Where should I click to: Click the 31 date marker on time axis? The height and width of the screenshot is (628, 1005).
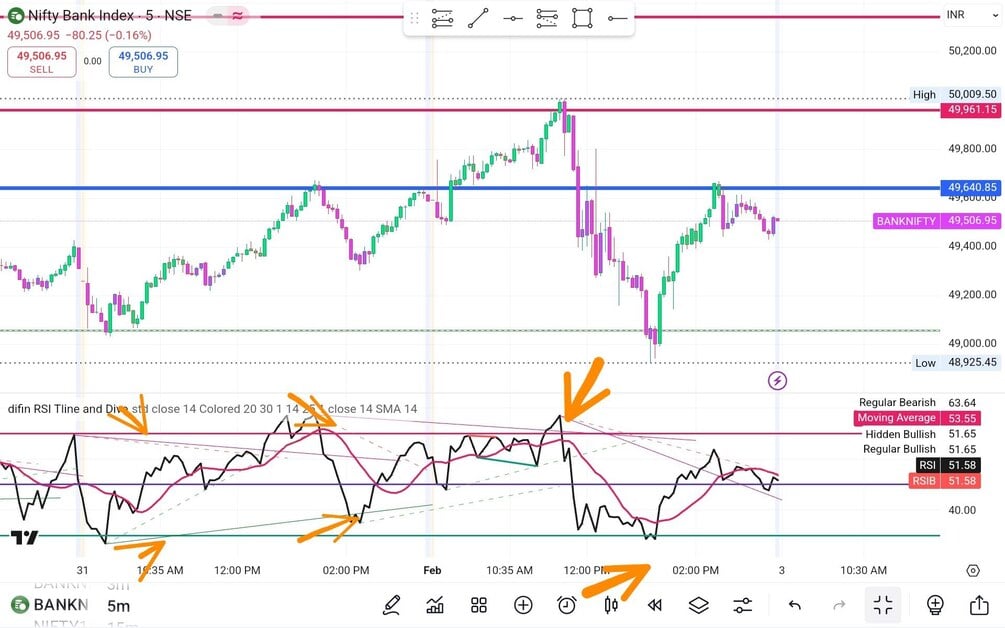82,570
